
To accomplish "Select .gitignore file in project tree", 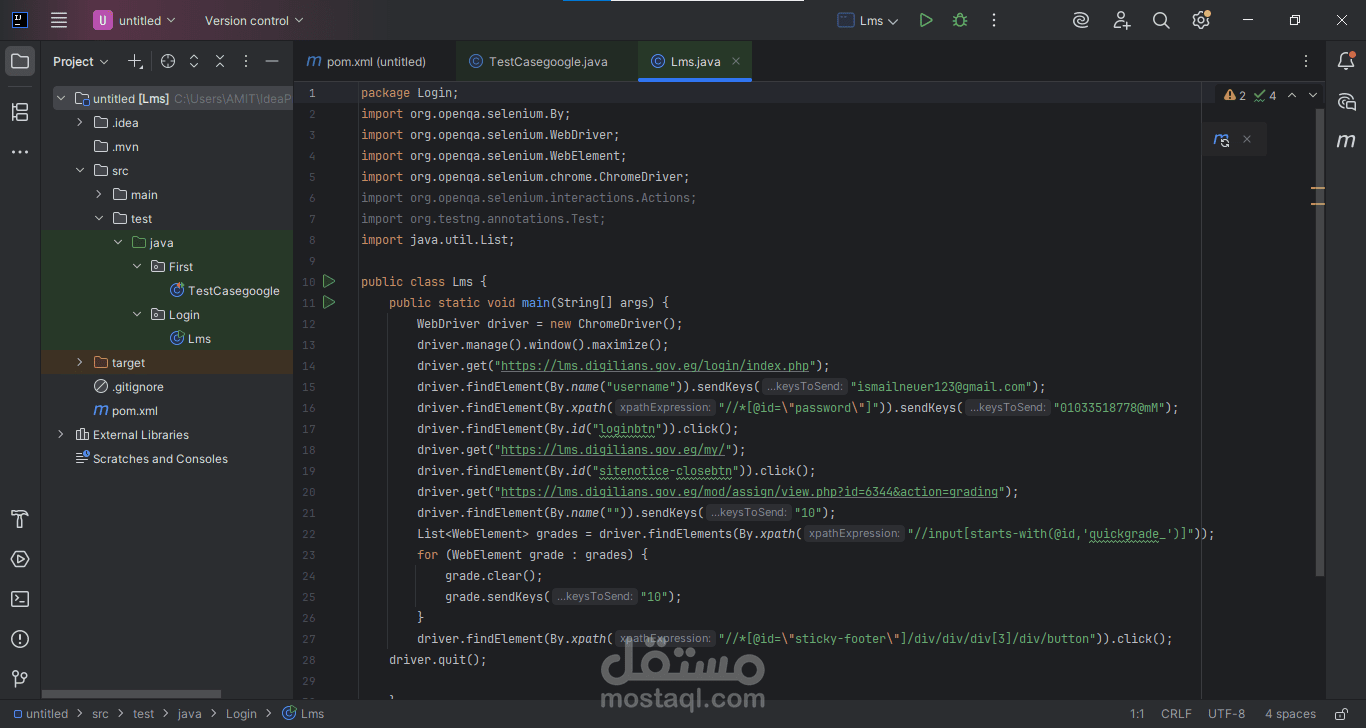I will click(x=128, y=387).
